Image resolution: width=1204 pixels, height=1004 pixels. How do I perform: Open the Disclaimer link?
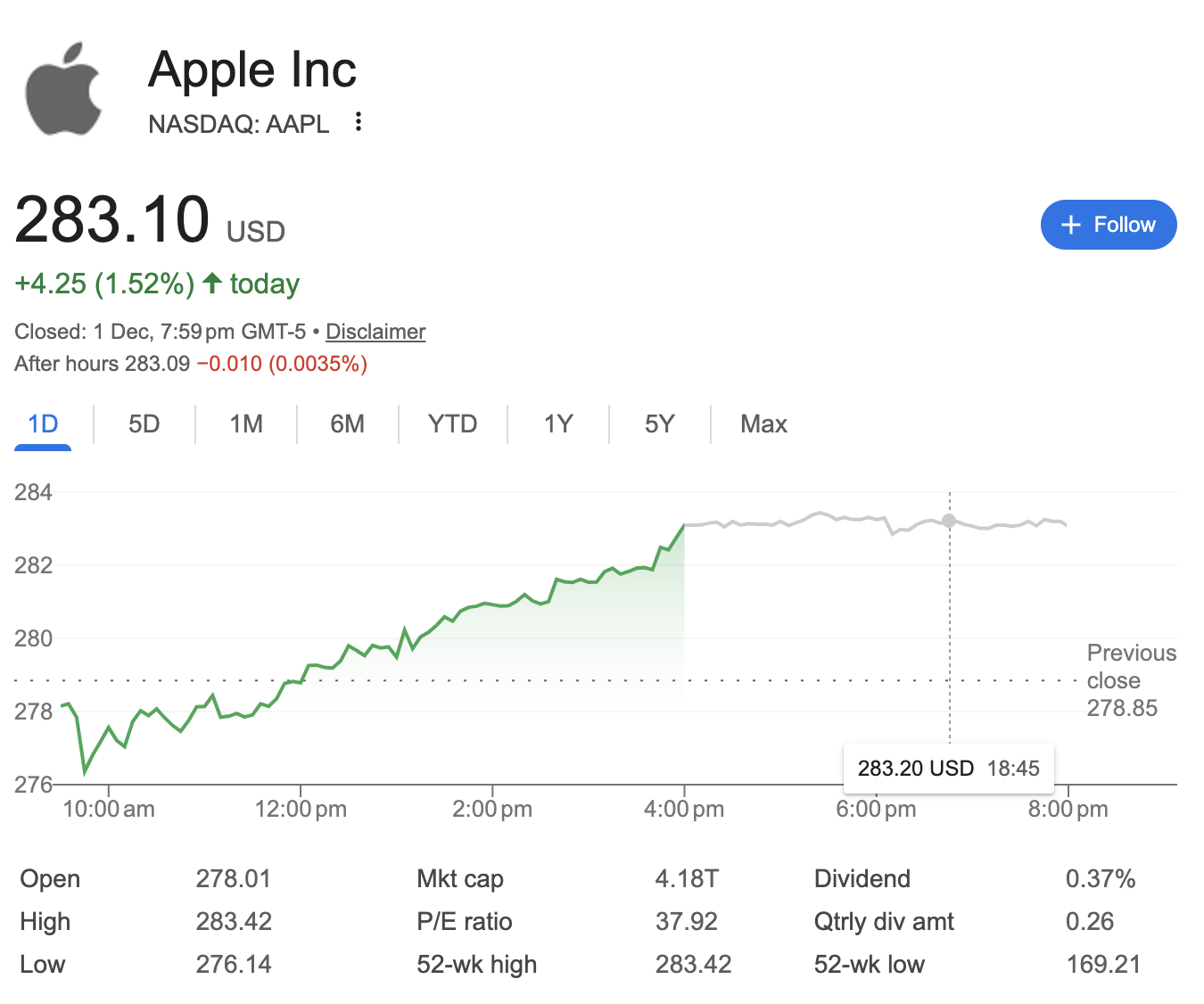(x=375, y=331)
